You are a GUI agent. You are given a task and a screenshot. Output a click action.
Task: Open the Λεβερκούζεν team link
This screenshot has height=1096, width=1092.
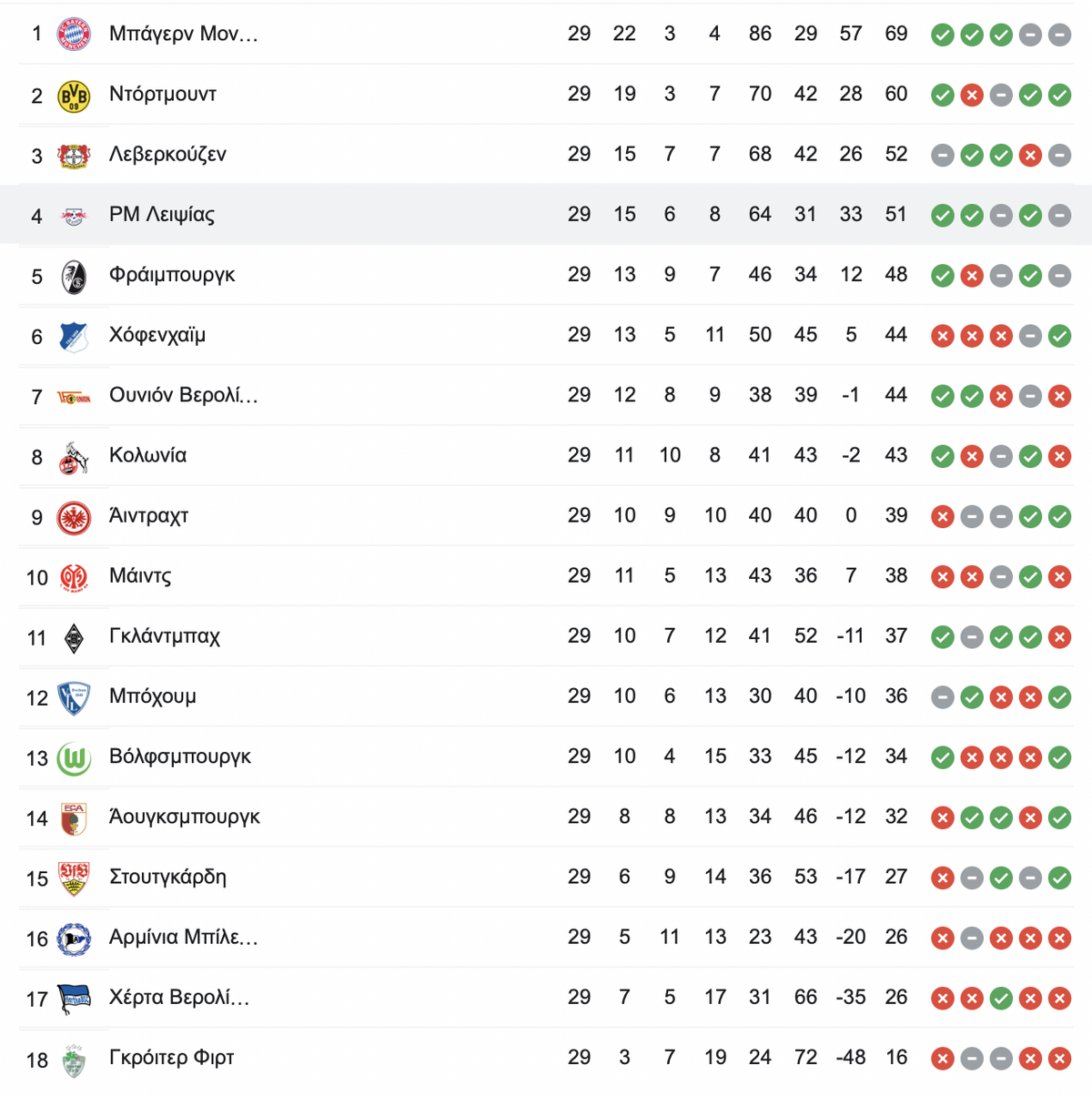[167, 154]
